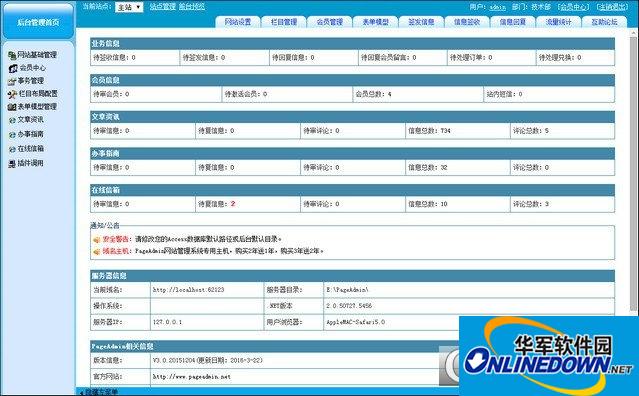
Task: Go to the 信息签收 tab
Action: [x=467, y=22]
